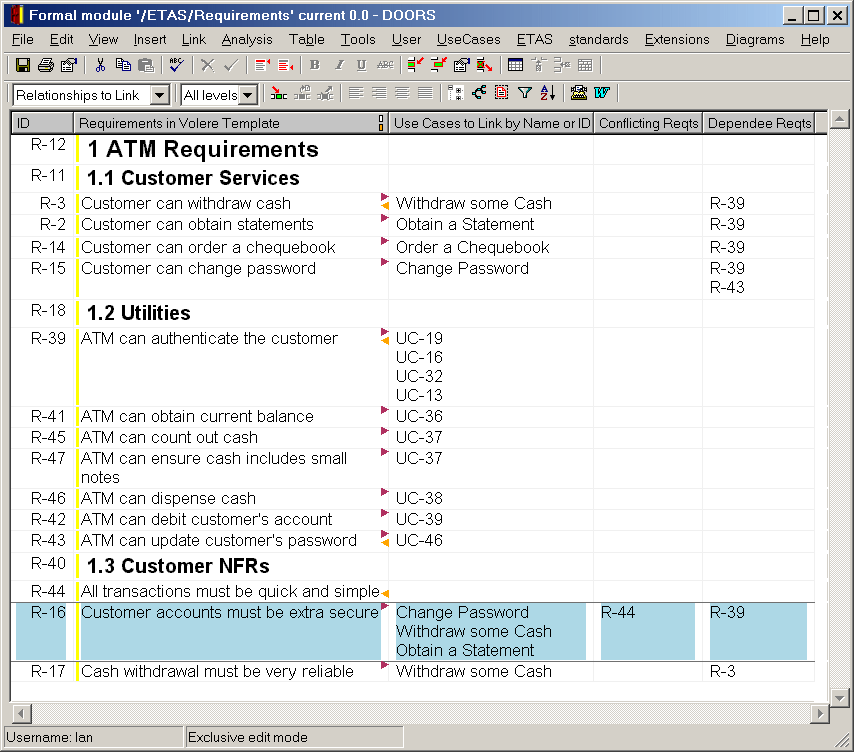Toggle right text alignment button
The height and width of the screenshot is (752, 854).
[x=379, y=93]
